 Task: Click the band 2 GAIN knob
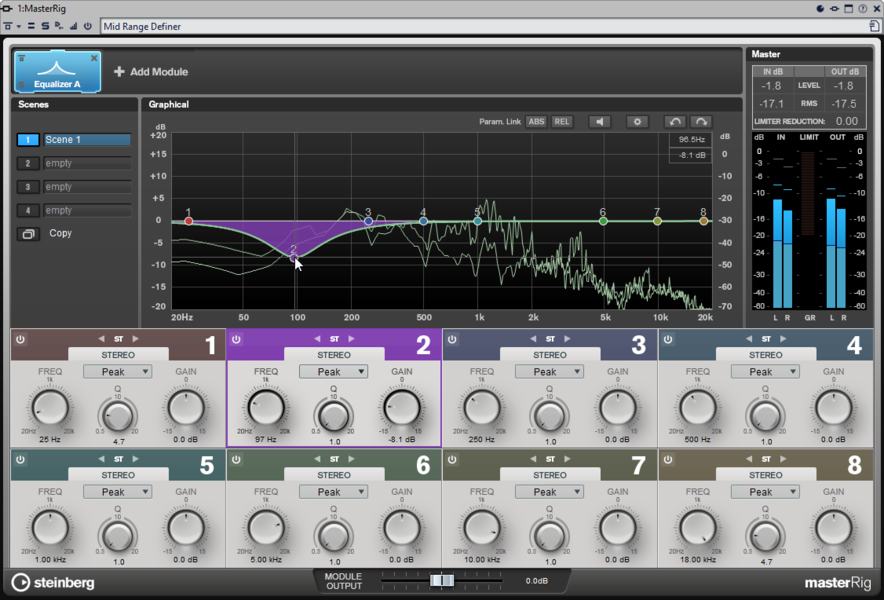pos(402,408)
